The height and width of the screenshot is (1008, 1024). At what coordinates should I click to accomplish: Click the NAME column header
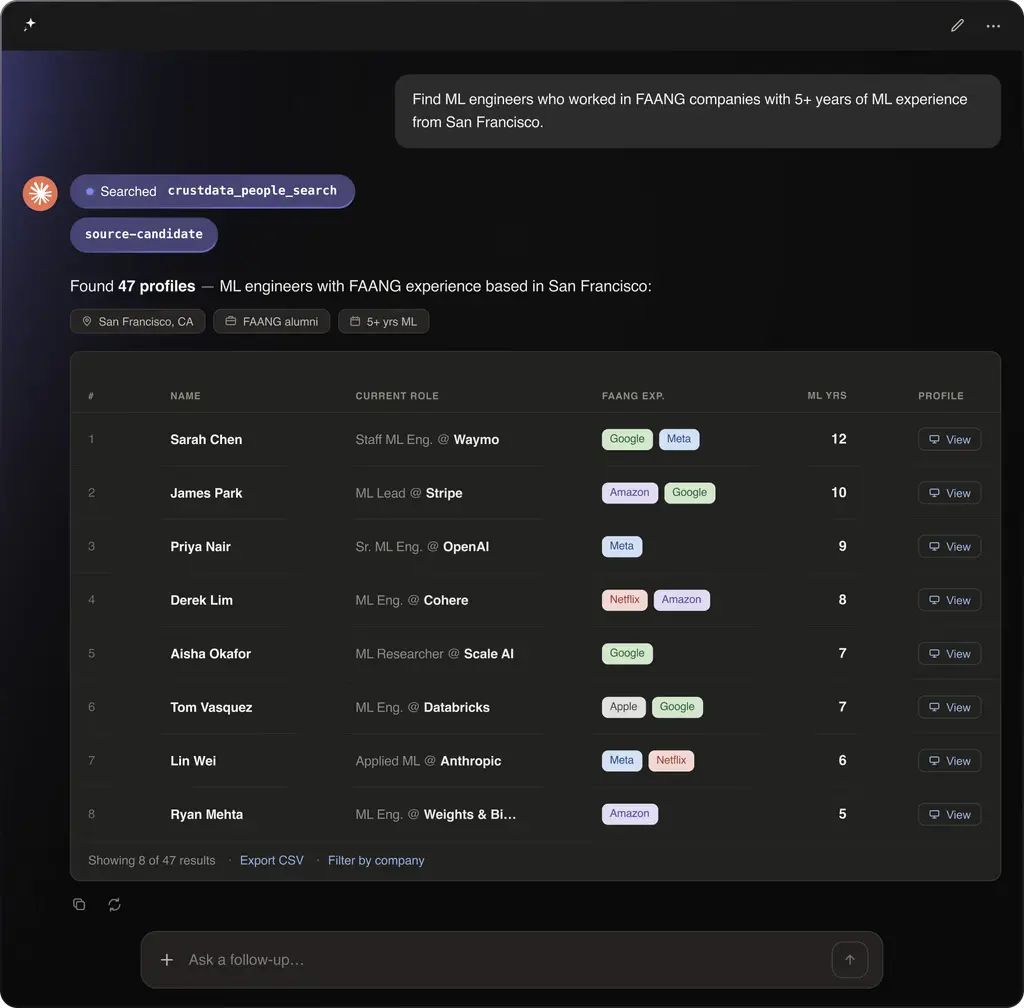click(x=185, y=396)
